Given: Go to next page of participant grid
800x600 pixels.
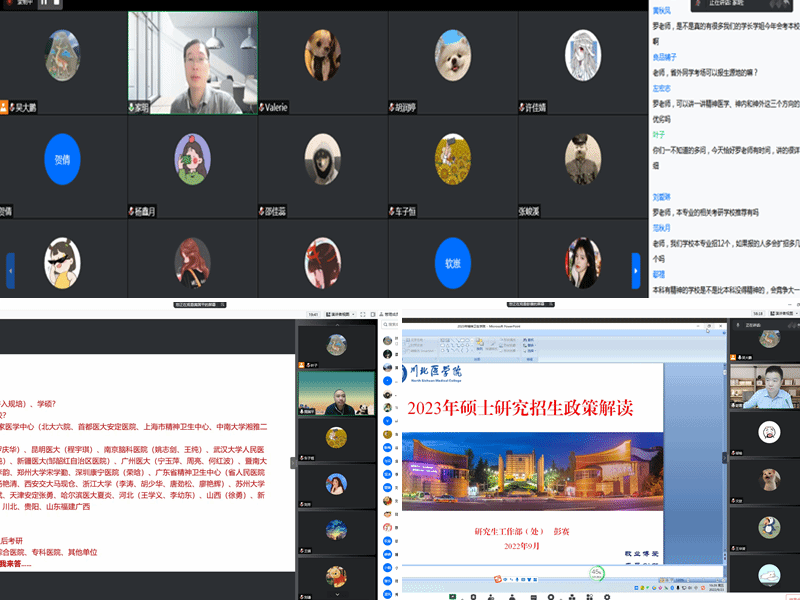Looking at the screenshot, I should coord(635,270).
